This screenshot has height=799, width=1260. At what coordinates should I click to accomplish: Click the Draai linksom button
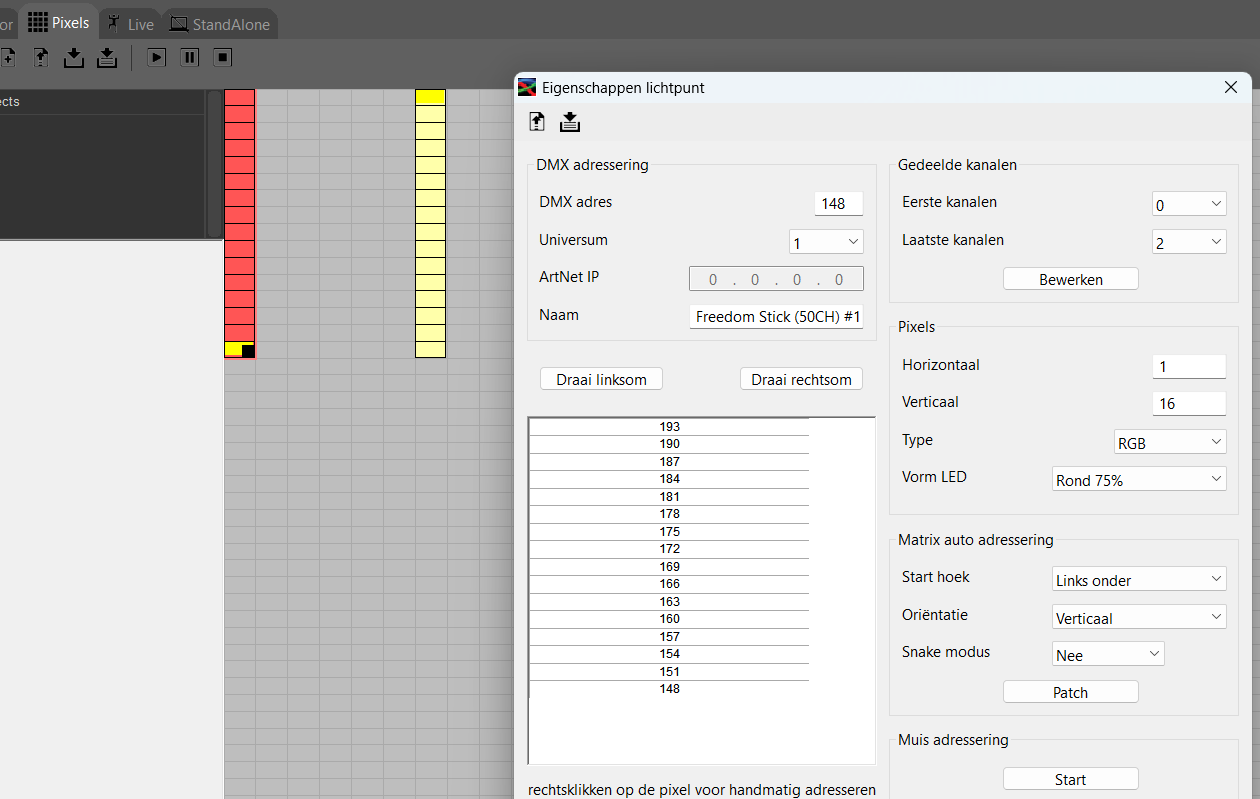pyautogui.click(x=601, y=379)
